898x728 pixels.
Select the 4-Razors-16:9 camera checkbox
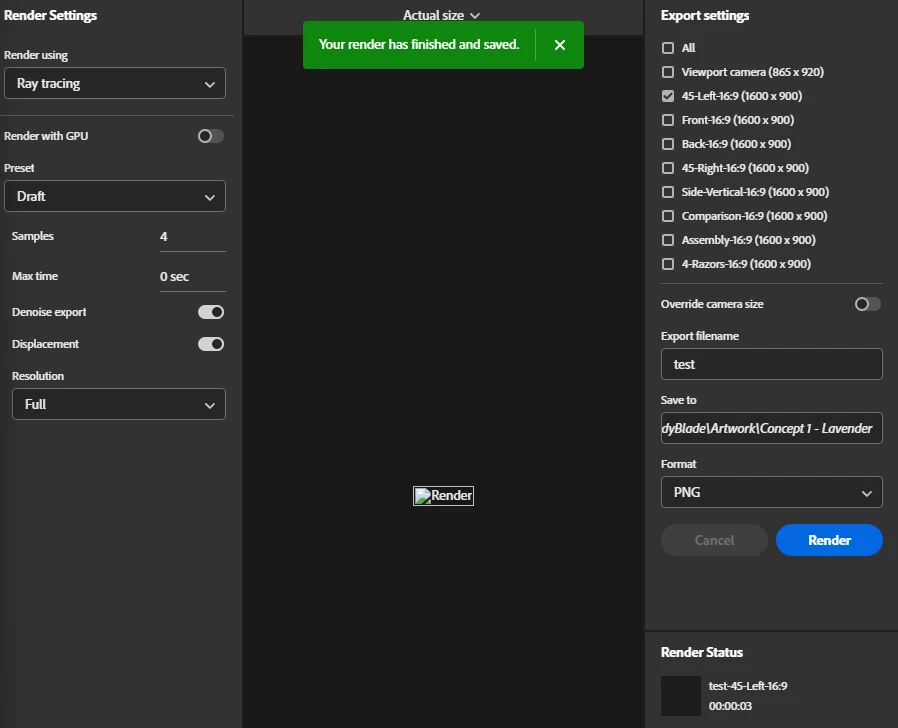point(668,264)
